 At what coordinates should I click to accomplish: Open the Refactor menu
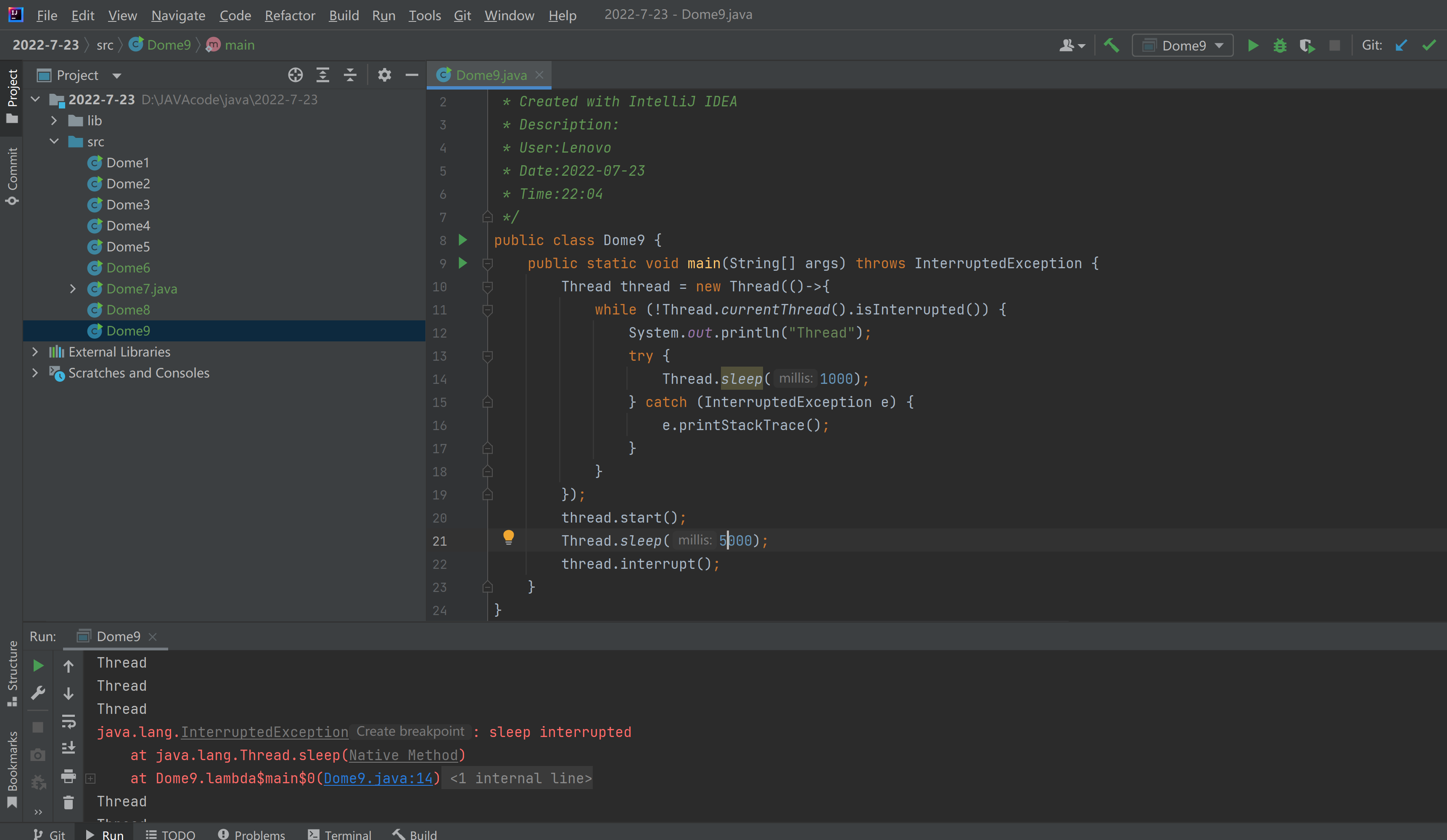point(289,16)
